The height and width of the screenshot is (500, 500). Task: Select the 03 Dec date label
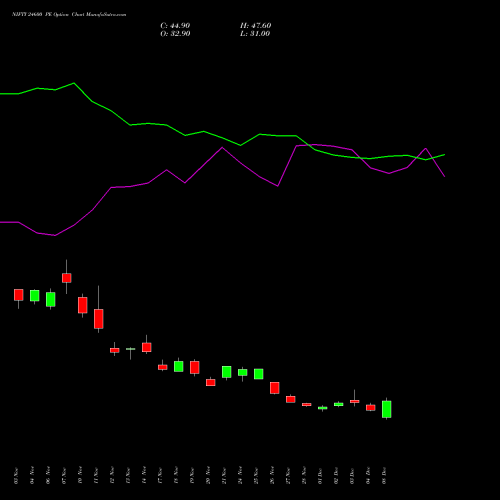(x=352, y=476)
